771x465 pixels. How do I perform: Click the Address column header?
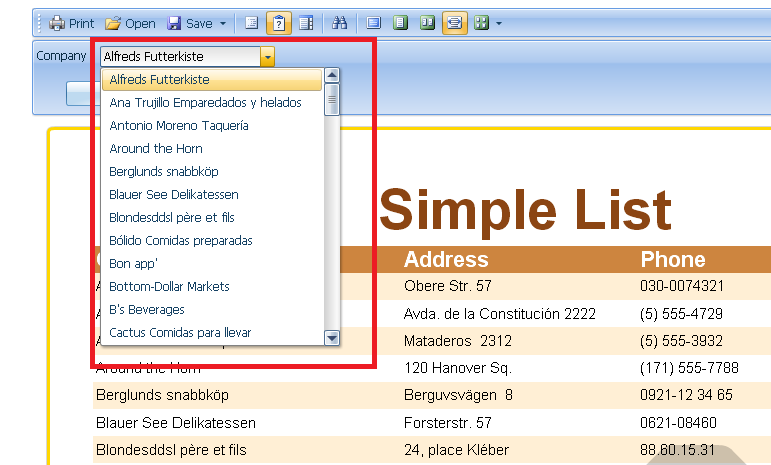(x=446, y=260)
